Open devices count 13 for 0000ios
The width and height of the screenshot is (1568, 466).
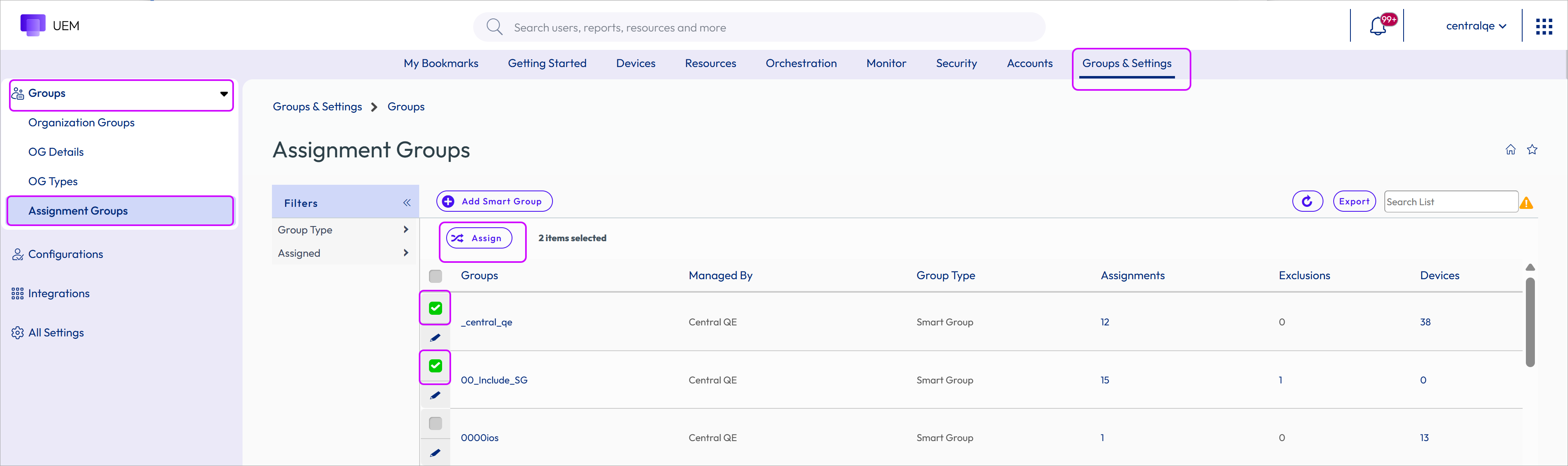click(x=1424, y=438)
